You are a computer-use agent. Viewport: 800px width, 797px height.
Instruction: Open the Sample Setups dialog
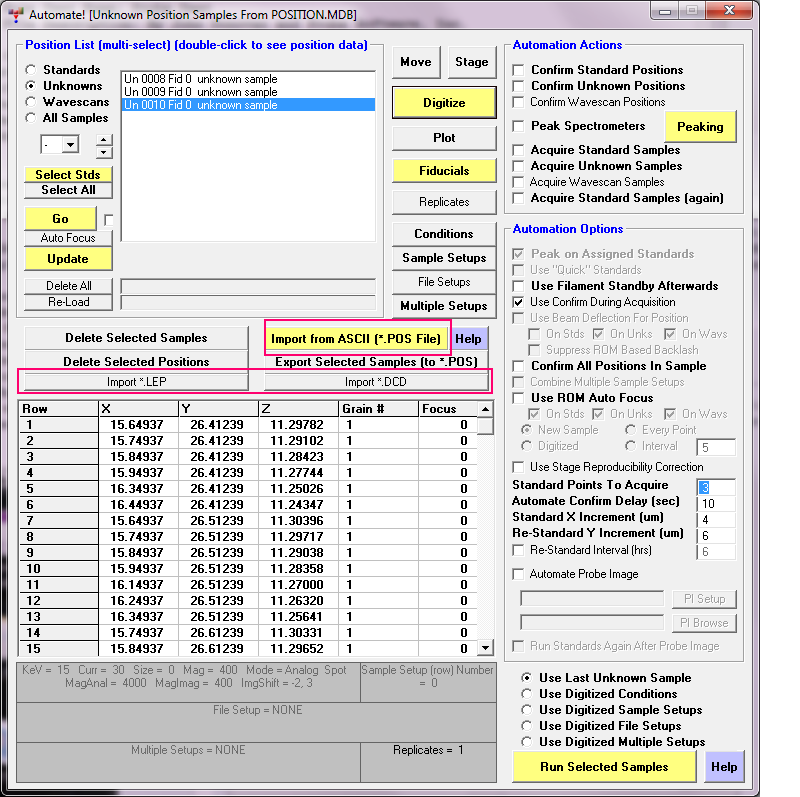[x=444, y=258]
